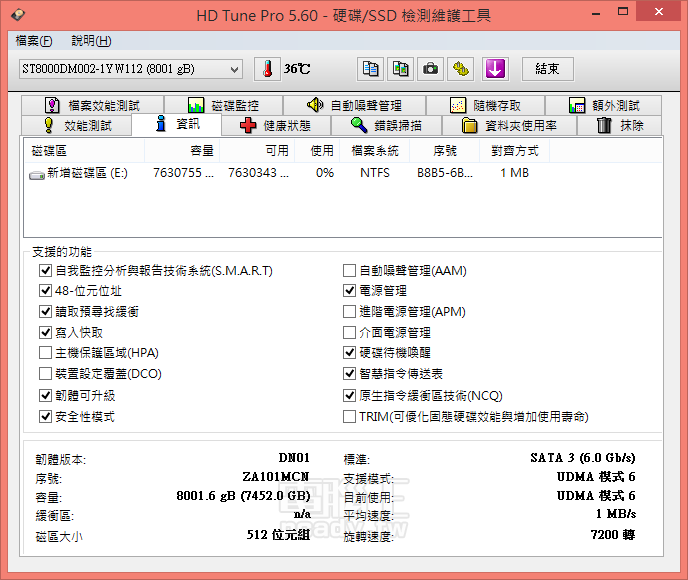
Task: Switch to the 效能測試 tab
Action: click(76, 125)
